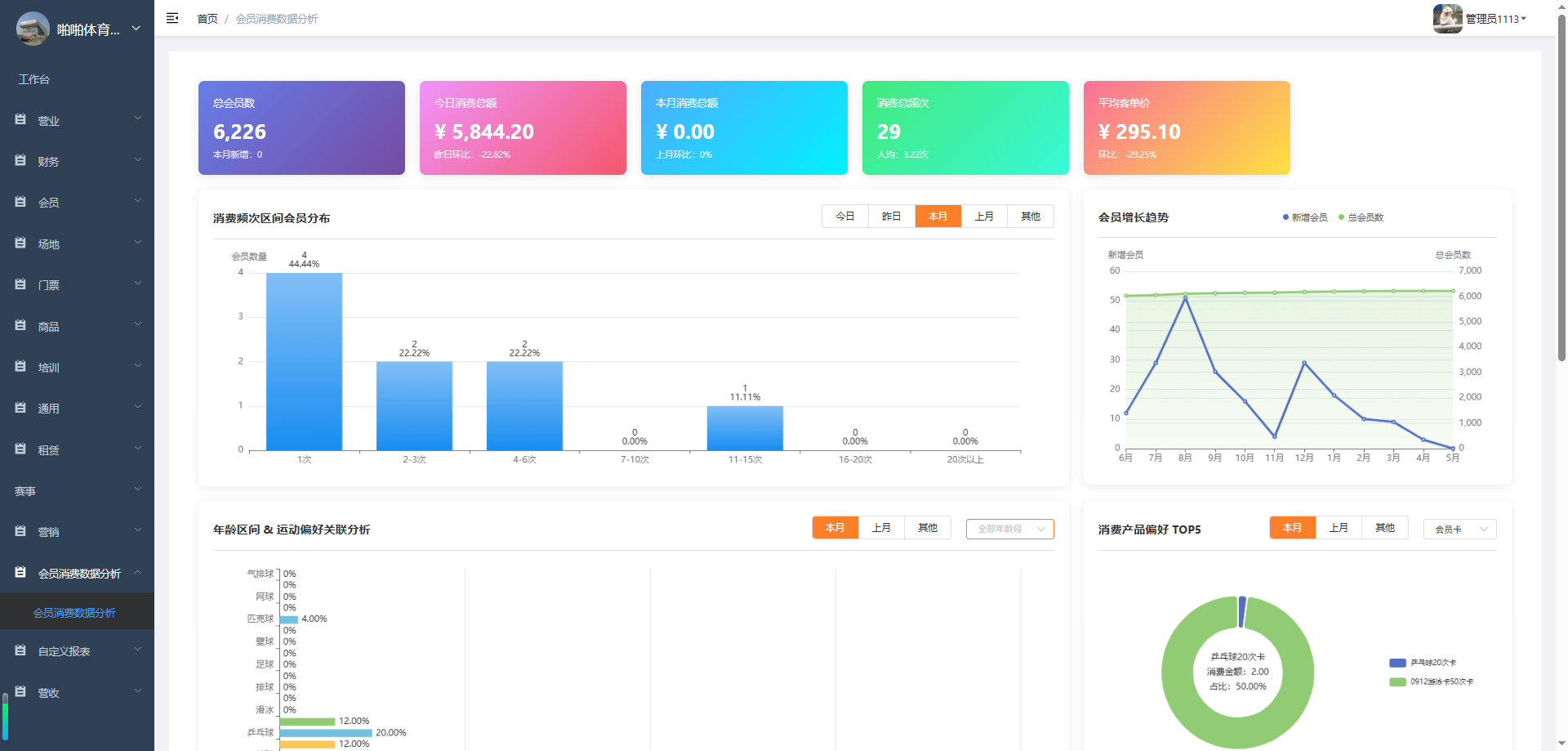The height and width of the screenshot is (751, 1568).
Task: Open the 会员卡 product type dropdown
Action: (x=1460, y=529)
